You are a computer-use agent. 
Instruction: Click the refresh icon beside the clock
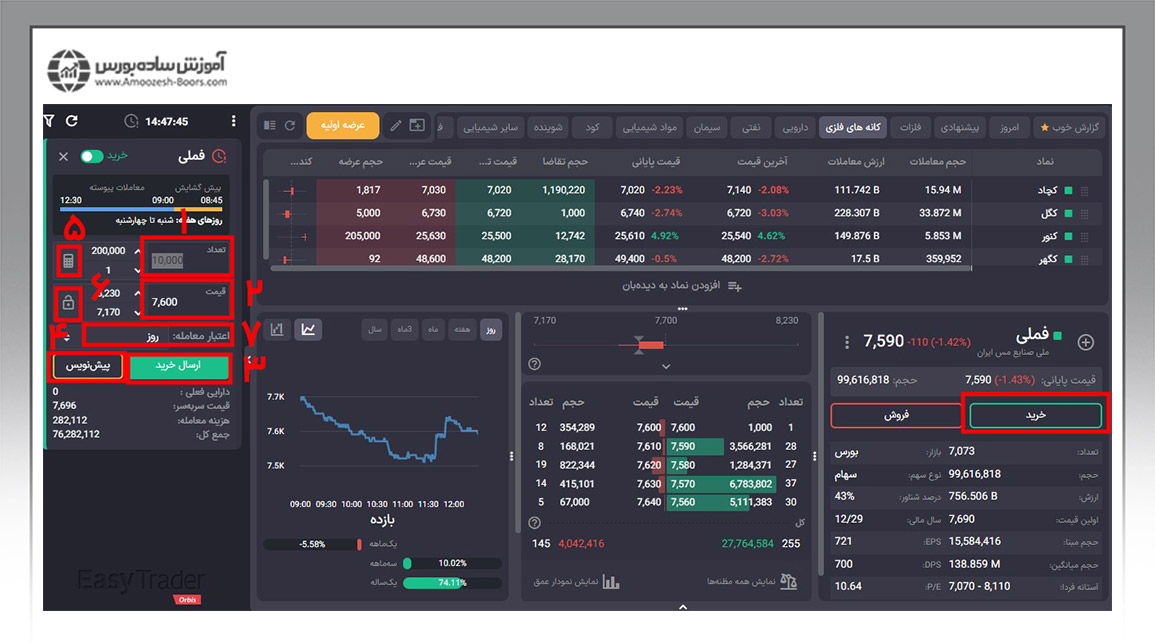72,121
